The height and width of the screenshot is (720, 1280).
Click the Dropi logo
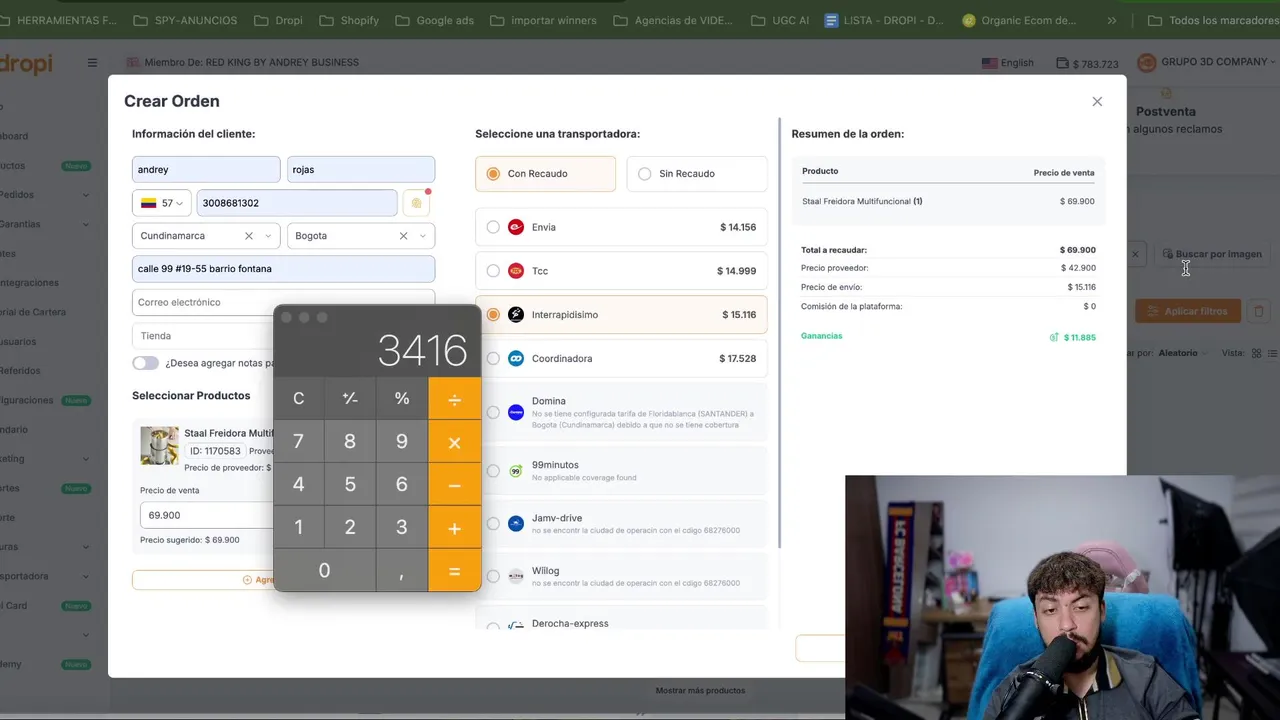[x=26, y=63]
